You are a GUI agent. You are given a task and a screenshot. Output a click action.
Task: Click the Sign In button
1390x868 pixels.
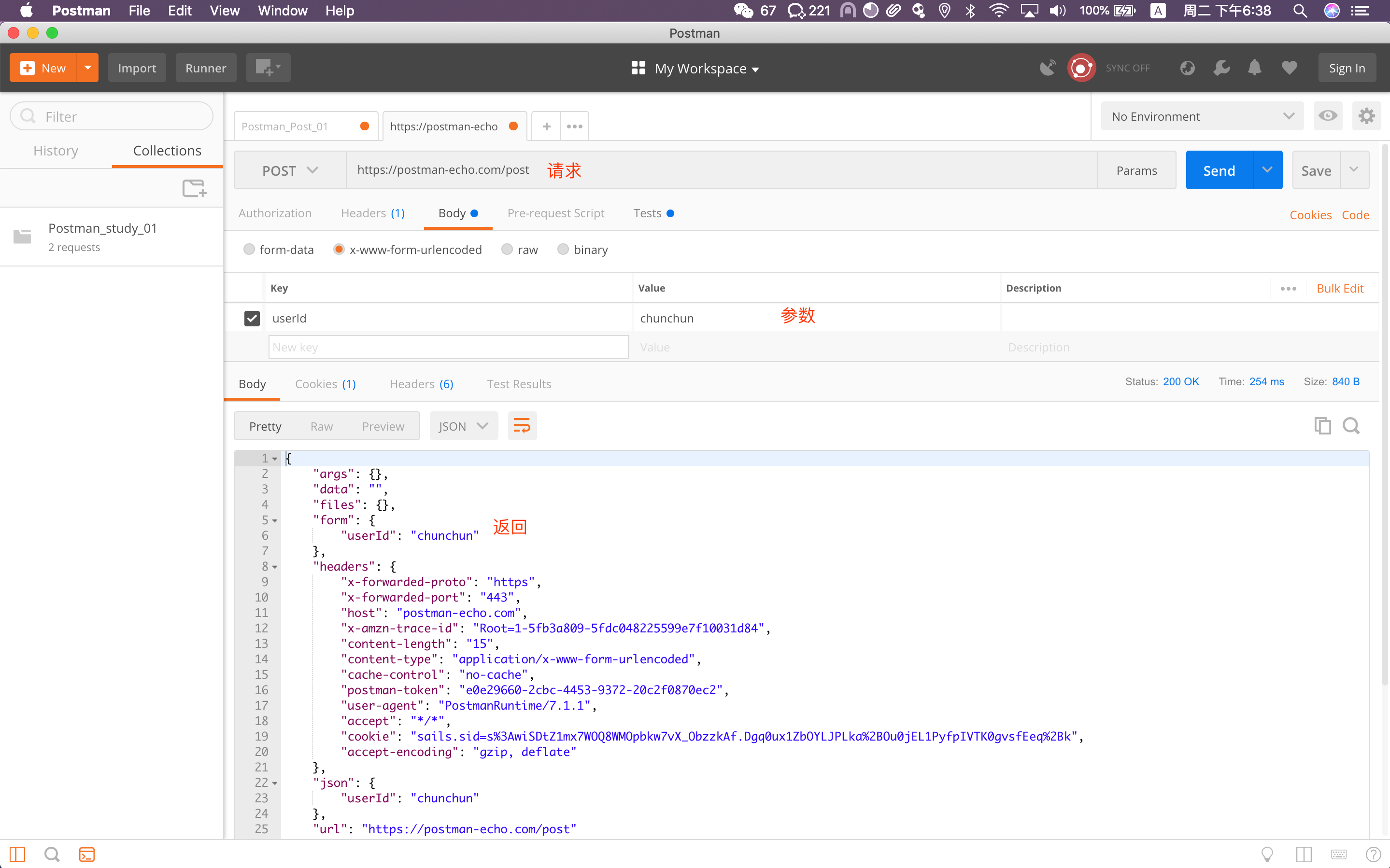[x=1347, y=68]
